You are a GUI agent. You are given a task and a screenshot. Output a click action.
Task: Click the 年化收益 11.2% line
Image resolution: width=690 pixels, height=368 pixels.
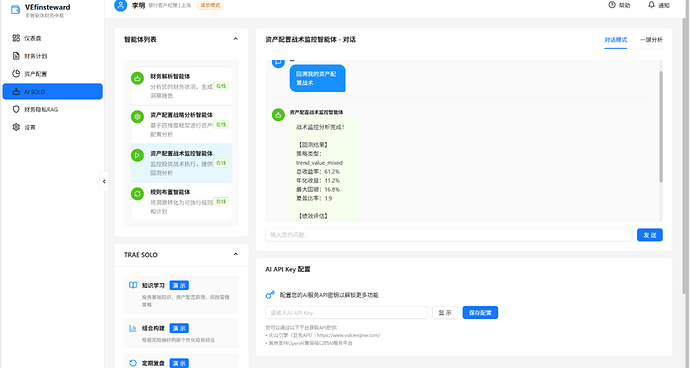tap(318, 180)
